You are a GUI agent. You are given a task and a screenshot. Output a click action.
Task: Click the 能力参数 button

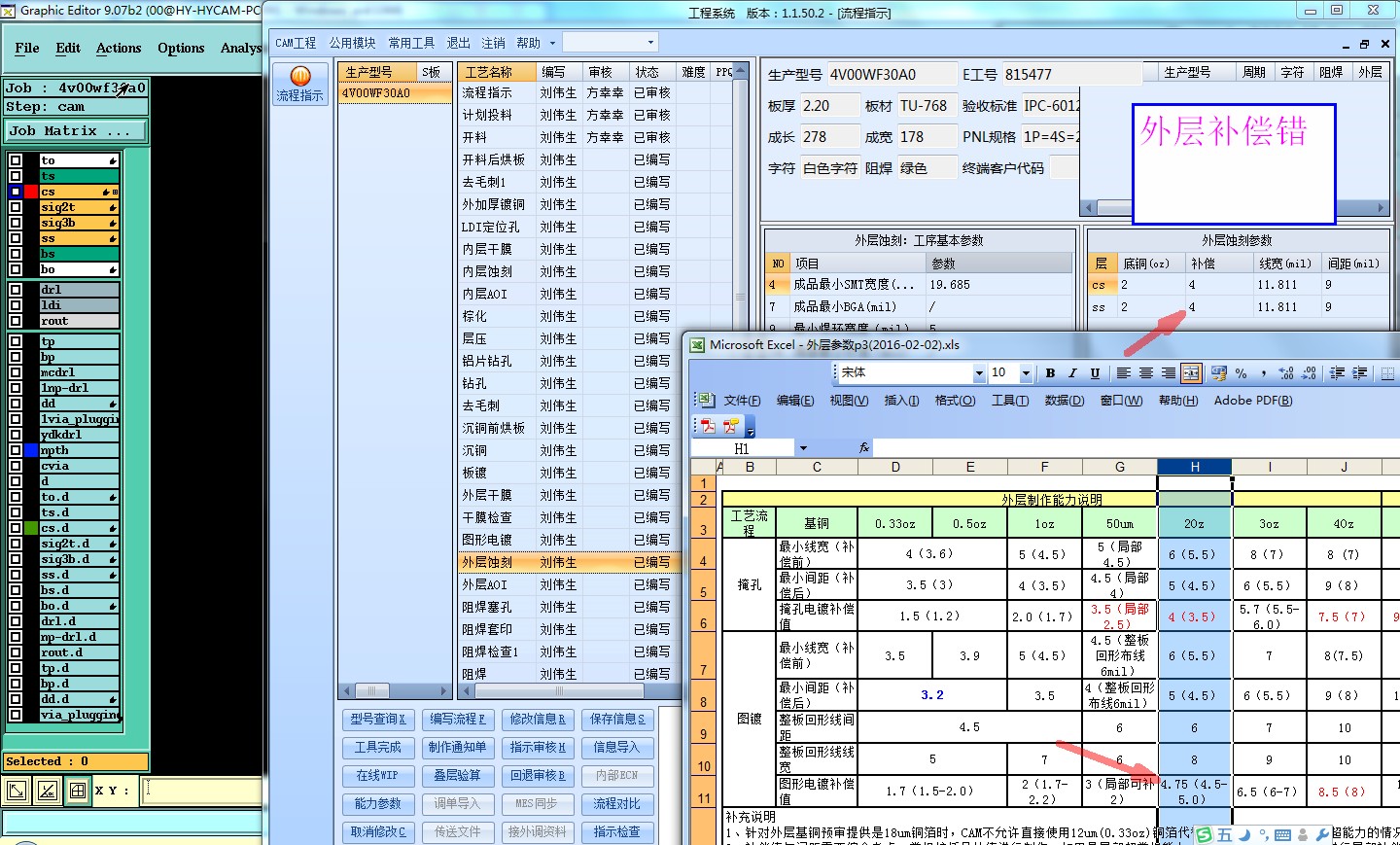[377, 804]
